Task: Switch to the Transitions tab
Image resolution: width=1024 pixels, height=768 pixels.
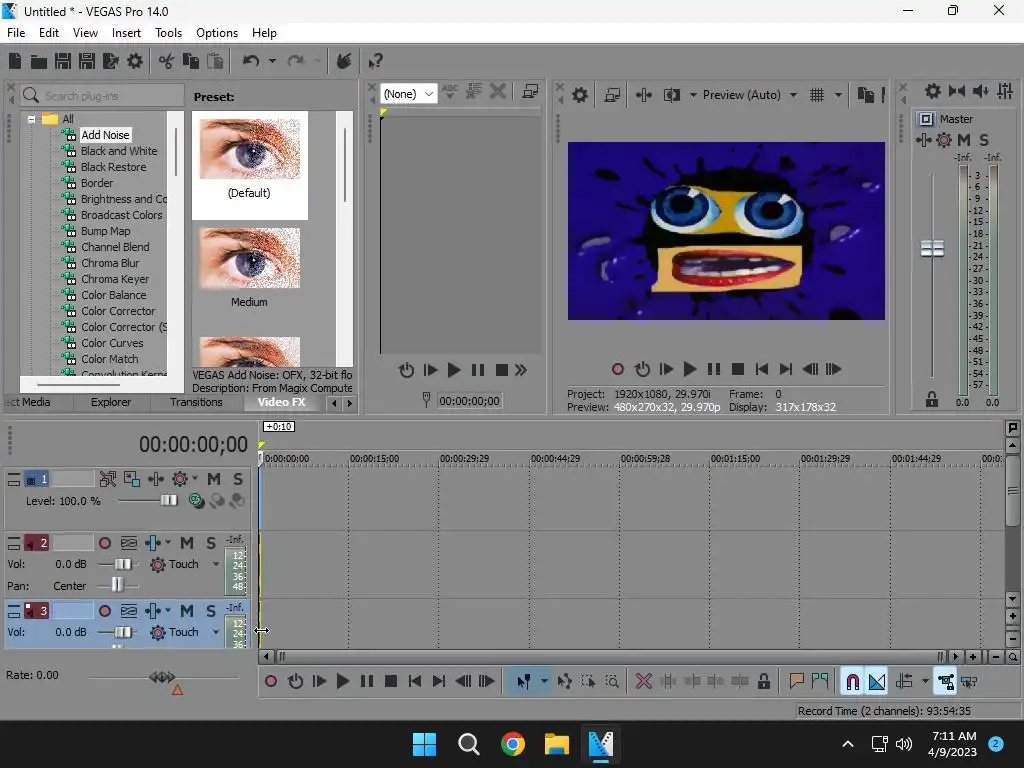Action: (196, 402)
